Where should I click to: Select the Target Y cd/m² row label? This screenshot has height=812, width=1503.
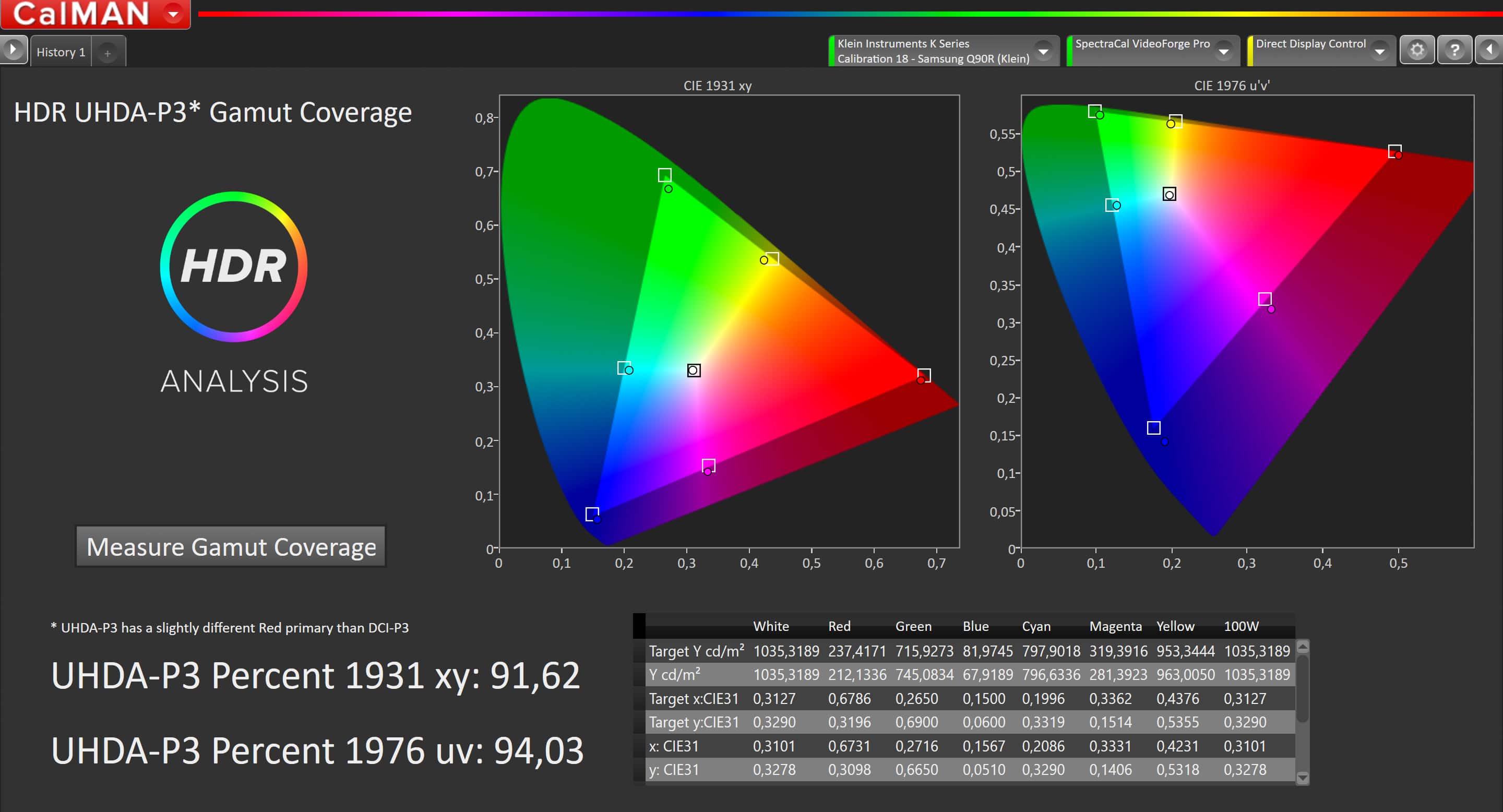696,650
